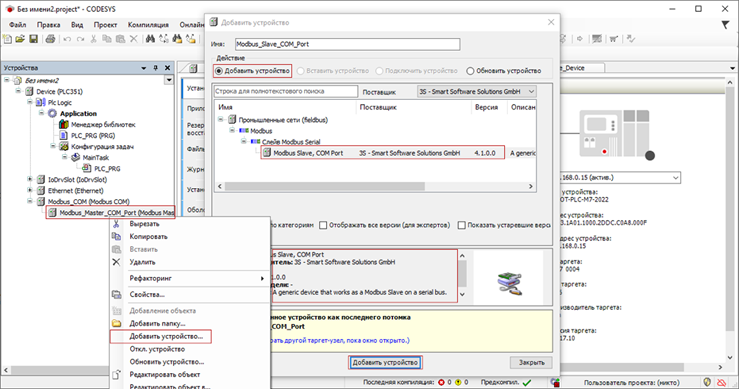The height and width of the screenshot is (389, 739).
Task: Click the Добавить устройство button at dialog bottom
Action: click(385, 363)
